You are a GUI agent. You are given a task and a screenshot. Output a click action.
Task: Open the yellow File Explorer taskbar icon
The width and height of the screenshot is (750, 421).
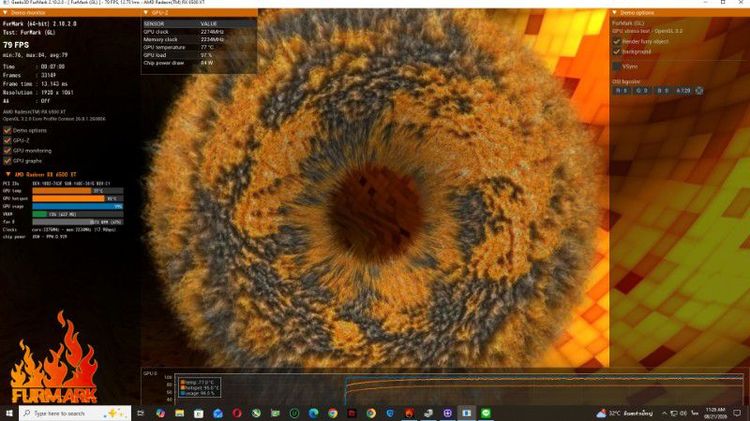coord(179,413)
